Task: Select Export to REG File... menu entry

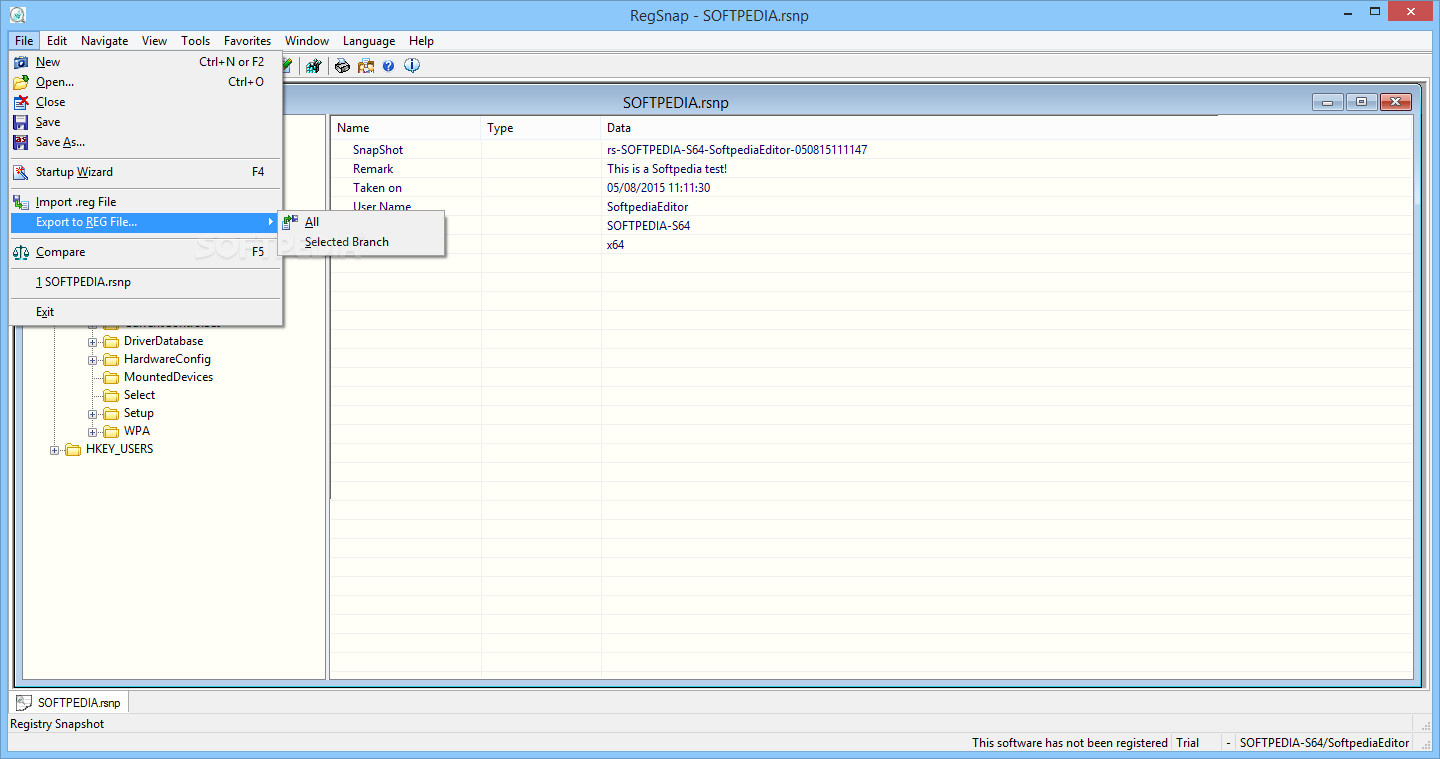Action: (146, 222)
